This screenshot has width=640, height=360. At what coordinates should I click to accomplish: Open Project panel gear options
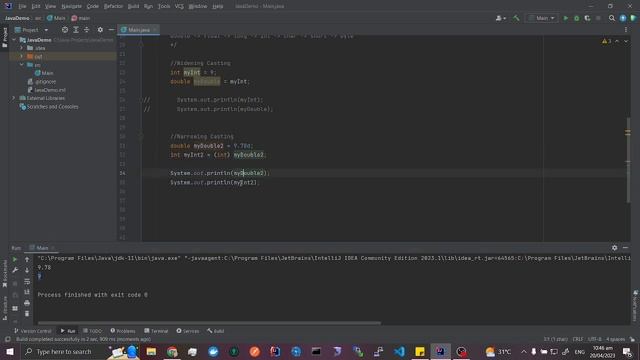click(100, 30)
